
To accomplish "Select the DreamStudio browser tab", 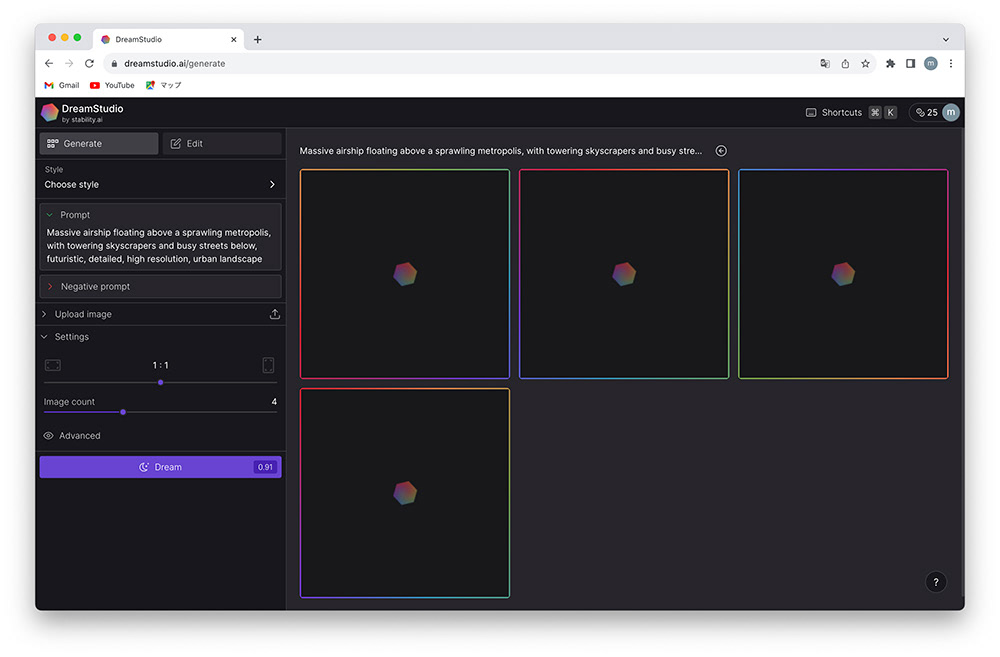I will [169, 39].
